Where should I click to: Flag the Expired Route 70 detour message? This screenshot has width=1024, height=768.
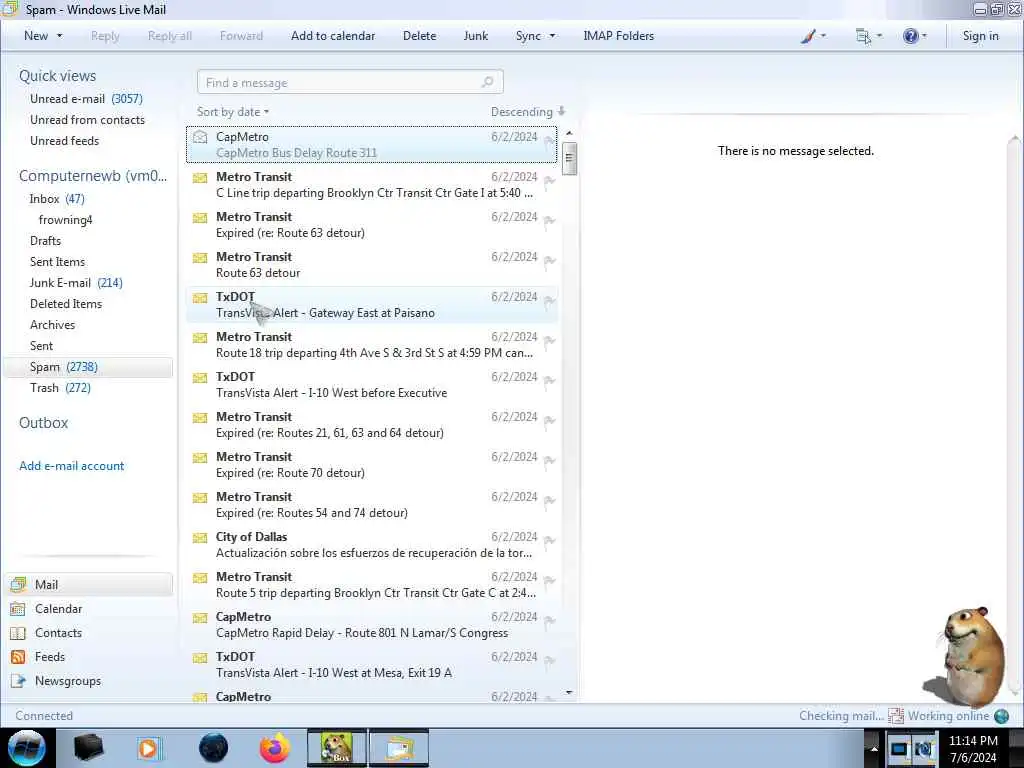click(549, 461)
